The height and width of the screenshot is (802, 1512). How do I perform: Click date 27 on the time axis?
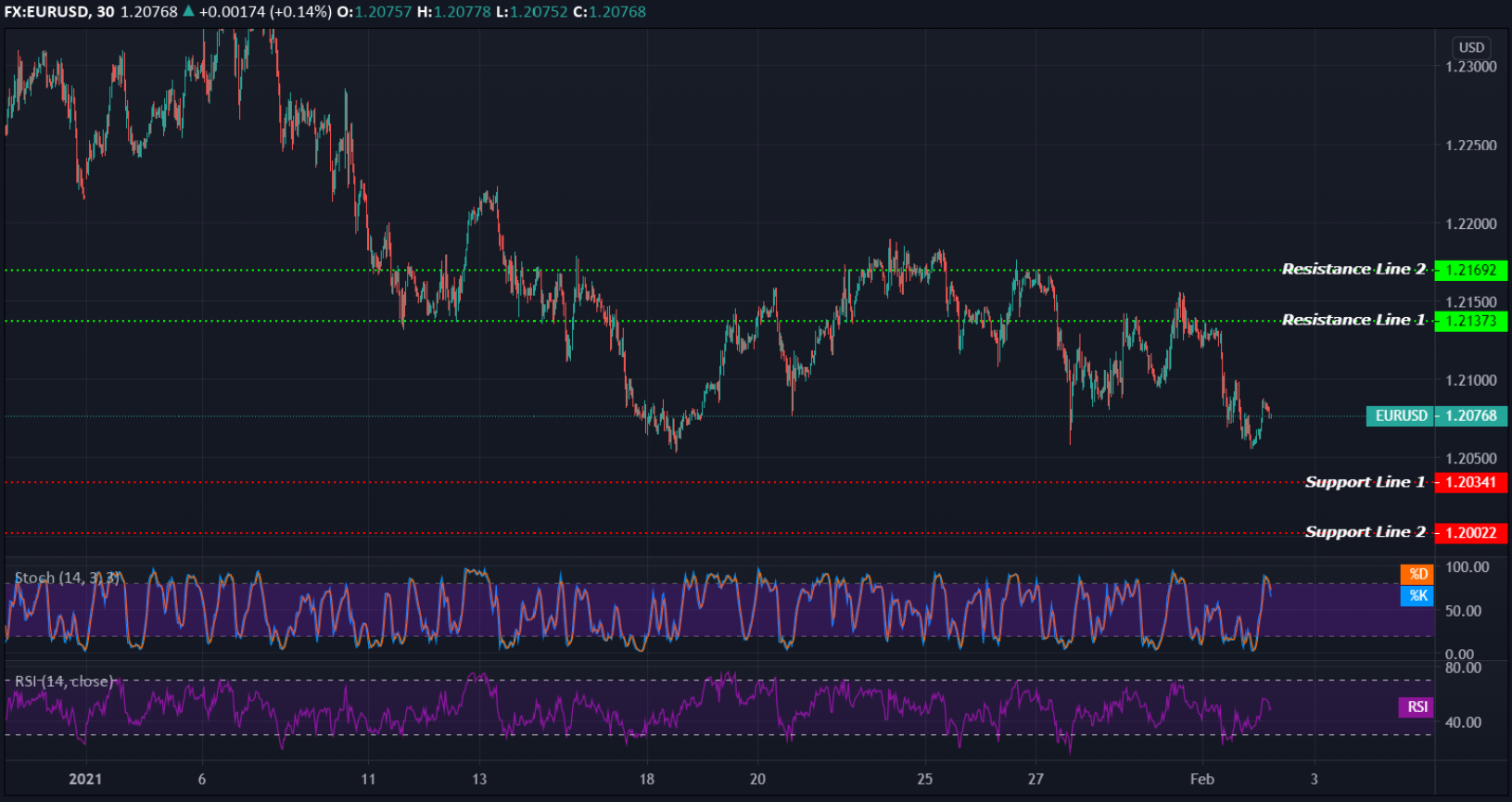coord(1036,779)
